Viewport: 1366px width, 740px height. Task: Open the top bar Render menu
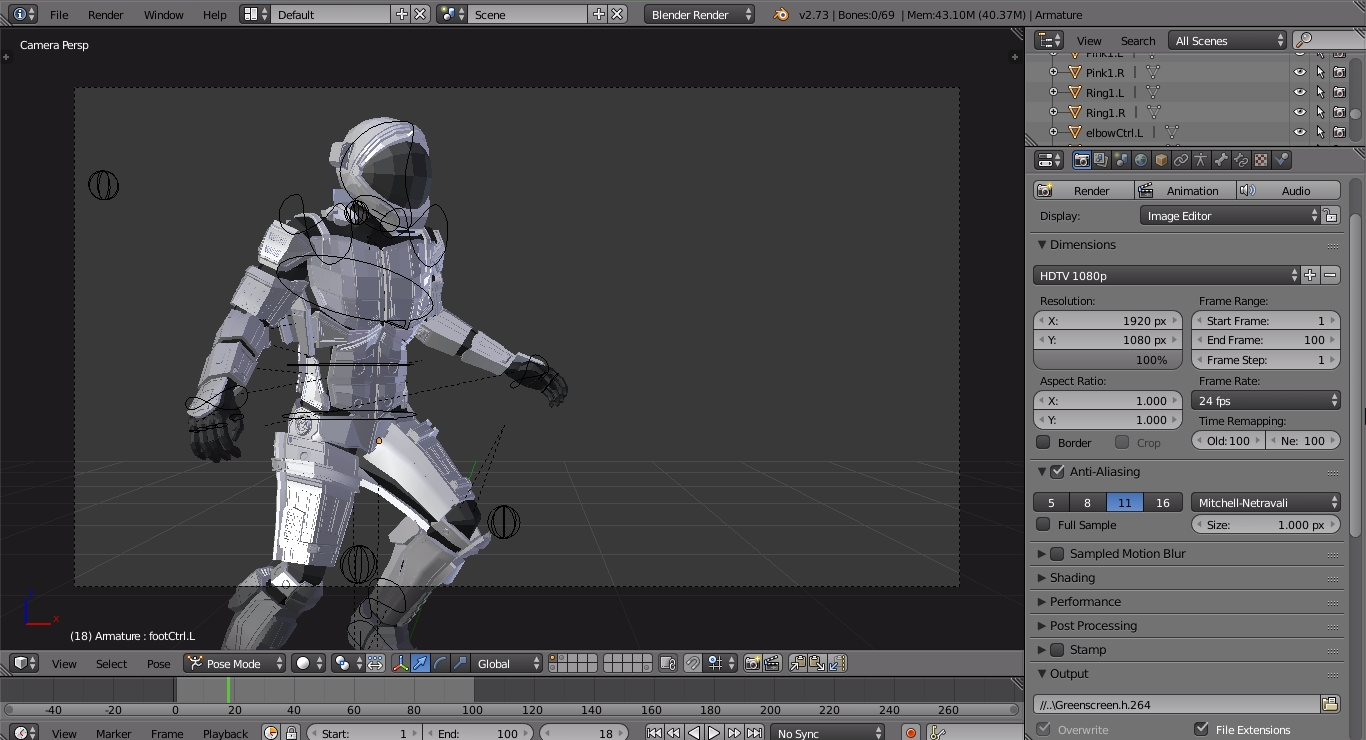105,14
